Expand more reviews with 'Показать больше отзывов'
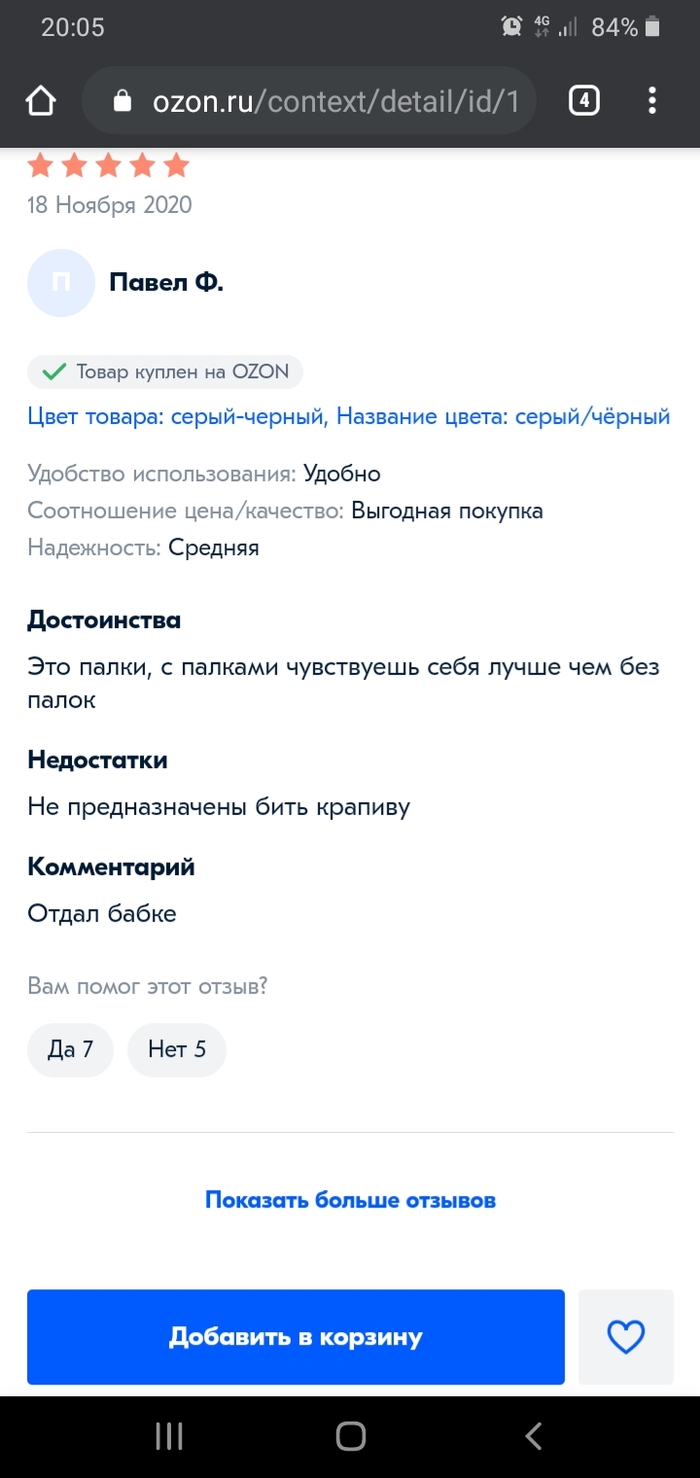The width and height of the screenshot is (700, 1478). [x=350, y=1199]
